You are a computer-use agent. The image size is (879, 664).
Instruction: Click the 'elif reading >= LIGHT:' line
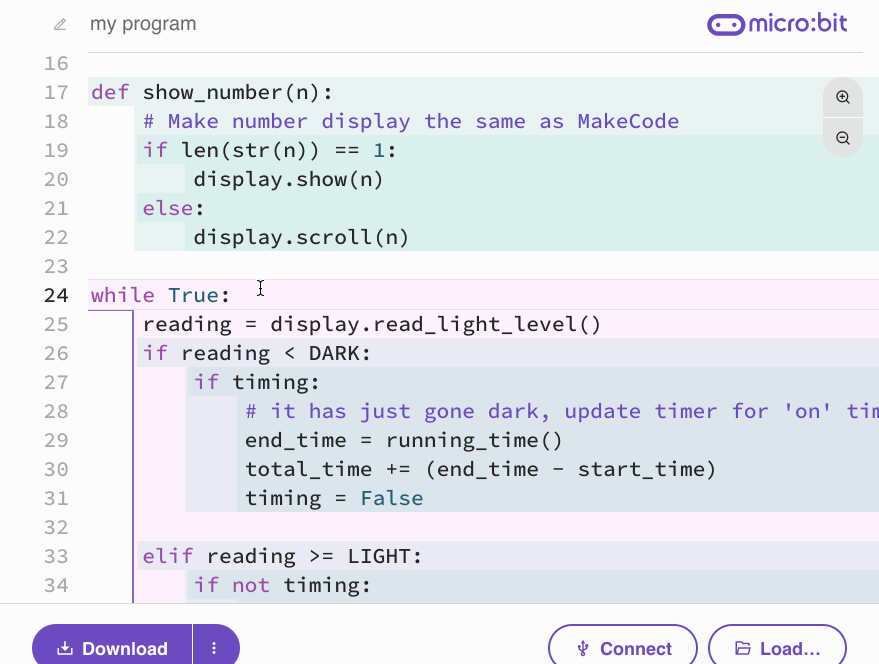tap(280, 556)
